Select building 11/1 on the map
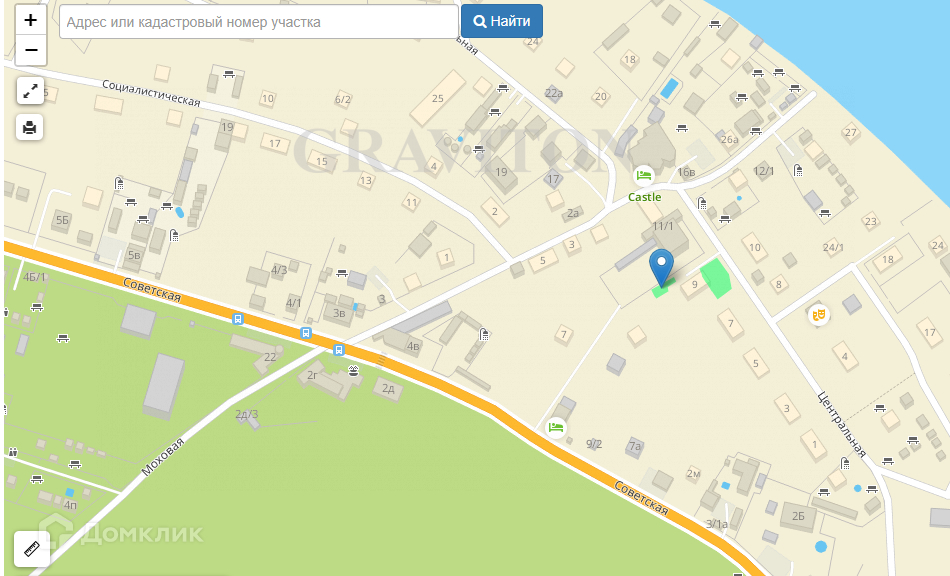 662,226
